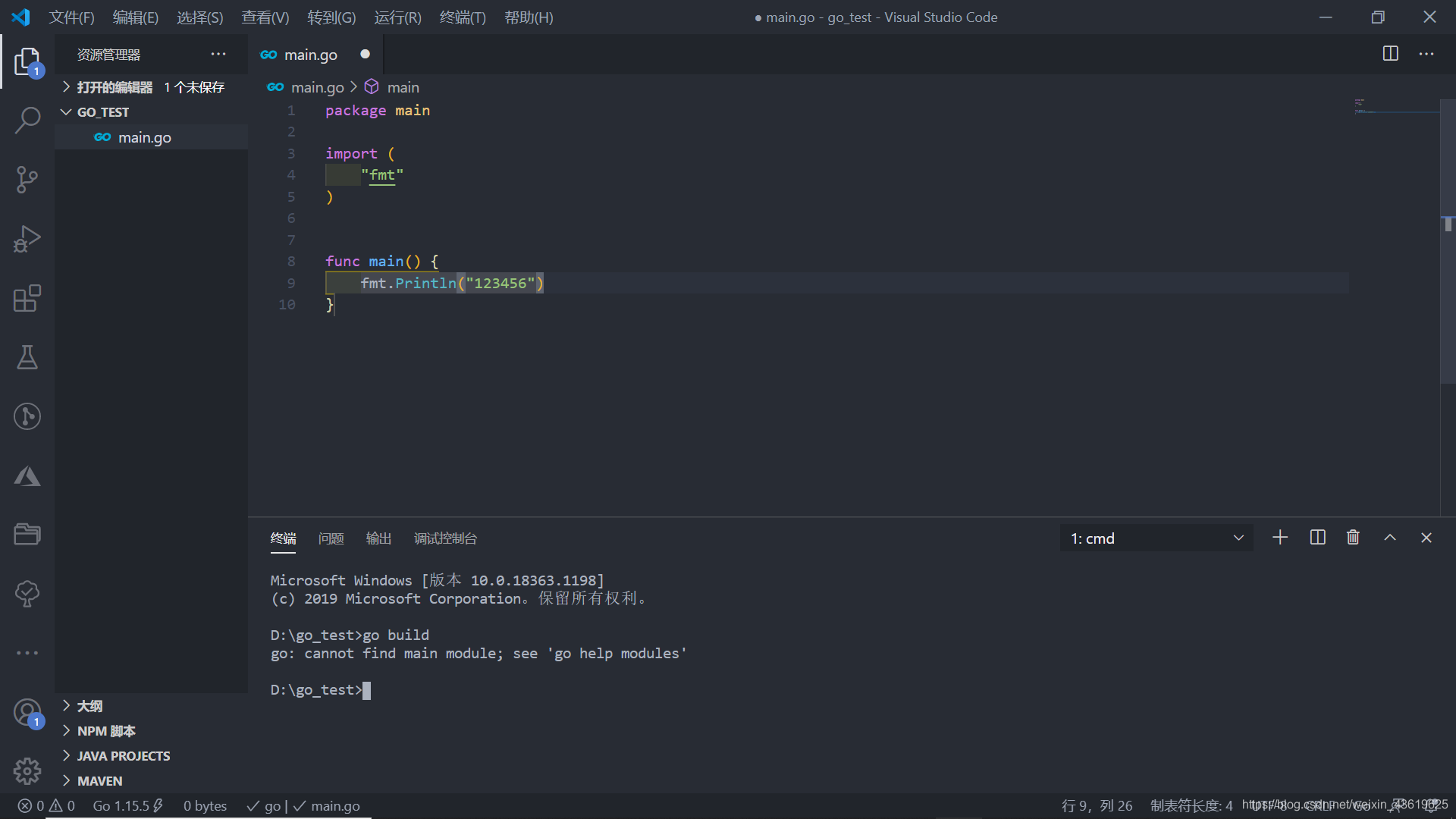Screen dimensions: 1456x819
Task: Click the terminal prompt input D:\go_test>
Action: pos(319,690)
